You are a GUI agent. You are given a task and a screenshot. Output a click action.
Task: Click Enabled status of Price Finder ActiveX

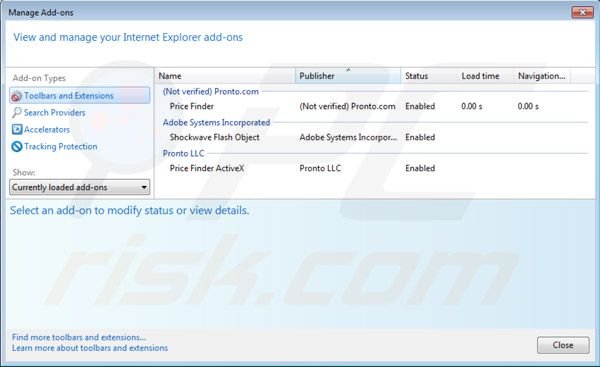[x=420, y=168]
